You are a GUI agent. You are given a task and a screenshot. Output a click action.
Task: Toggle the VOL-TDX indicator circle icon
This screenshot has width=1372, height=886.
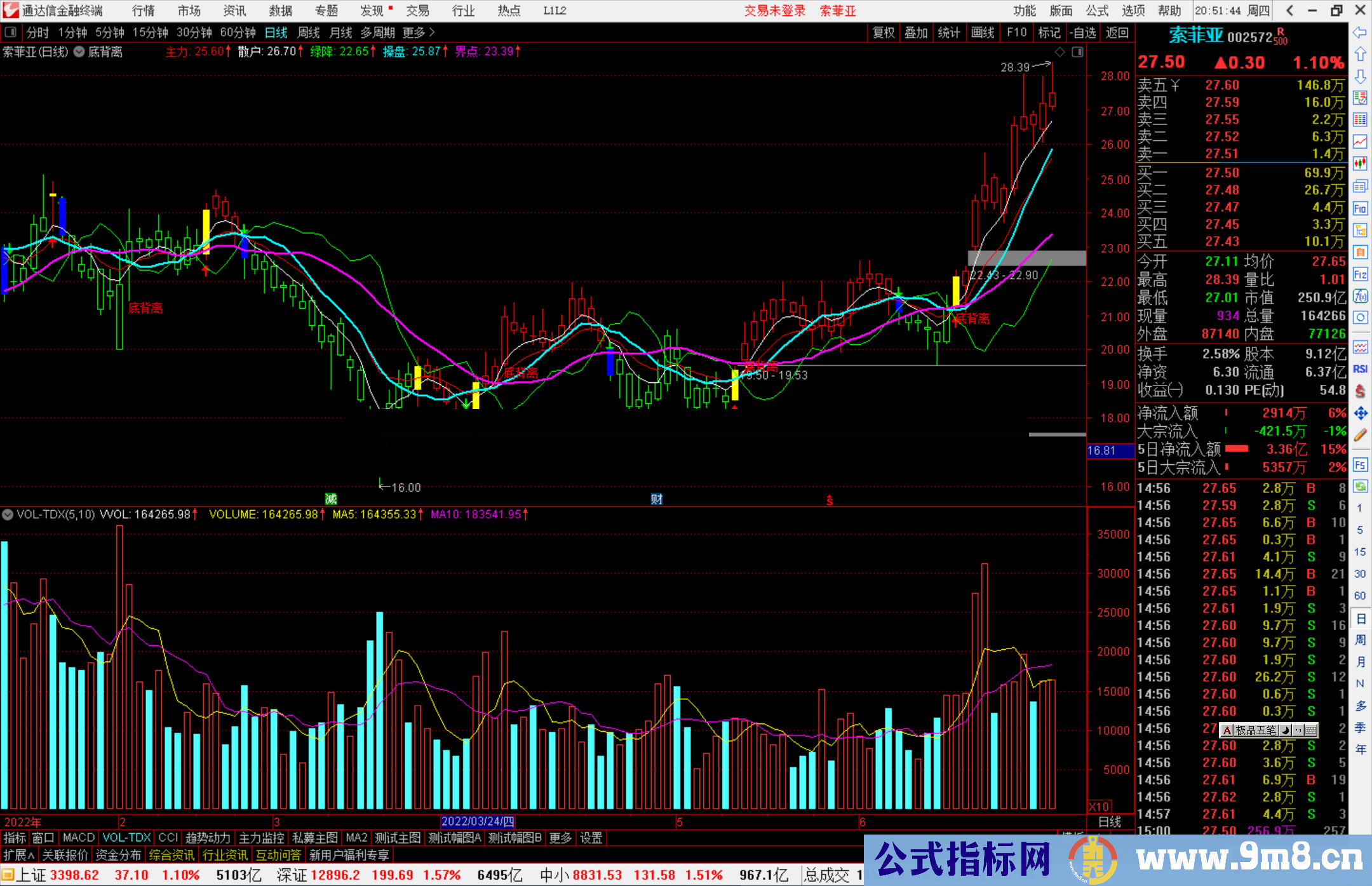(x=8, y=514)
